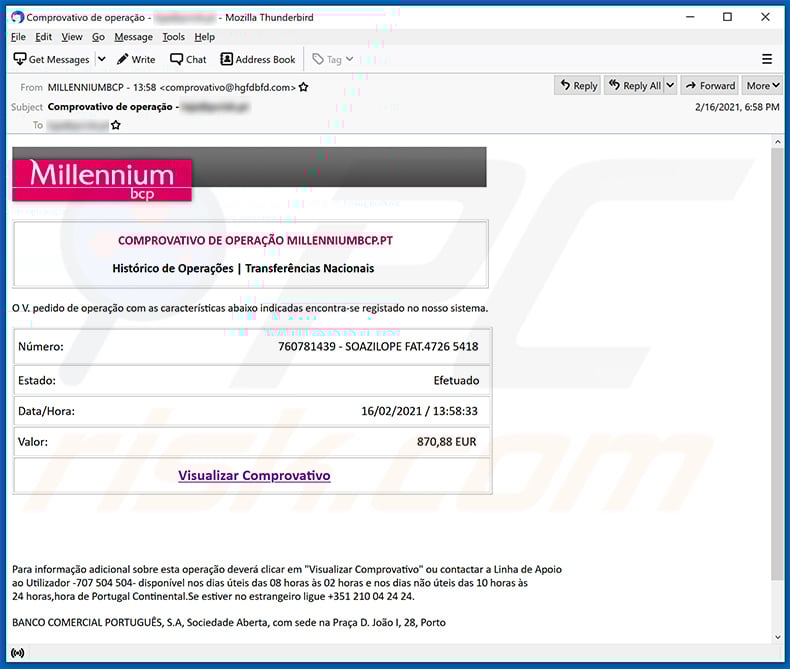Open the Chat button
This screenshot has height=669, width=790.
click(188, 59)
